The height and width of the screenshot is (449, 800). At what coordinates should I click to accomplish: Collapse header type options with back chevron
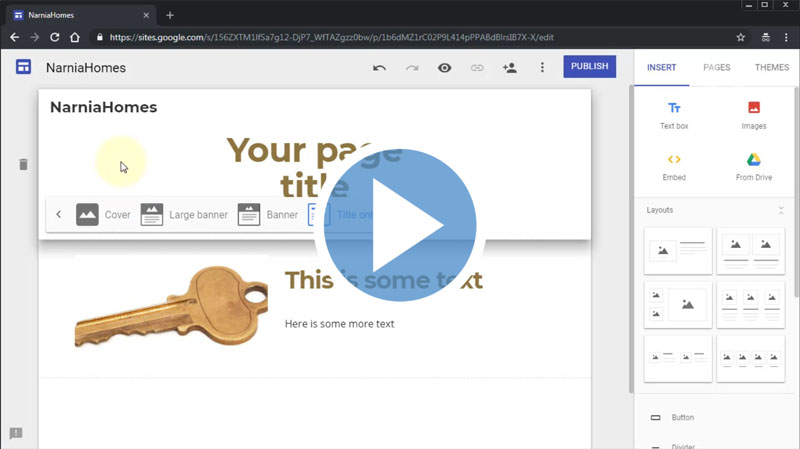click(x=58, y=214)
